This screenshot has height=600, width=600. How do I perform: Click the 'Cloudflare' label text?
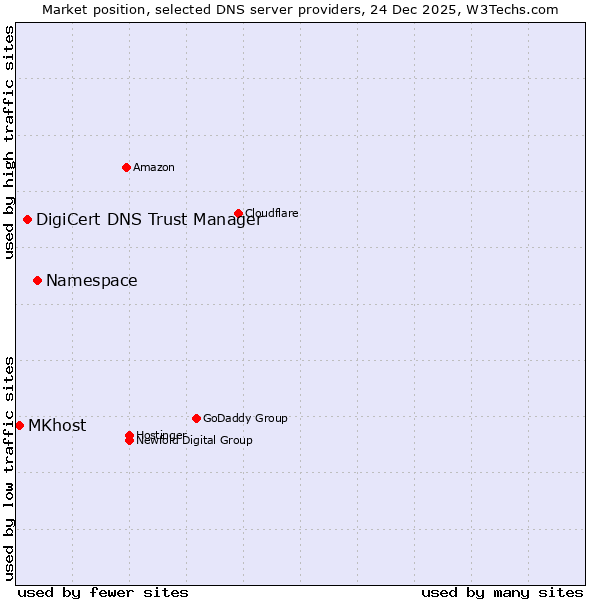(272, 213)
